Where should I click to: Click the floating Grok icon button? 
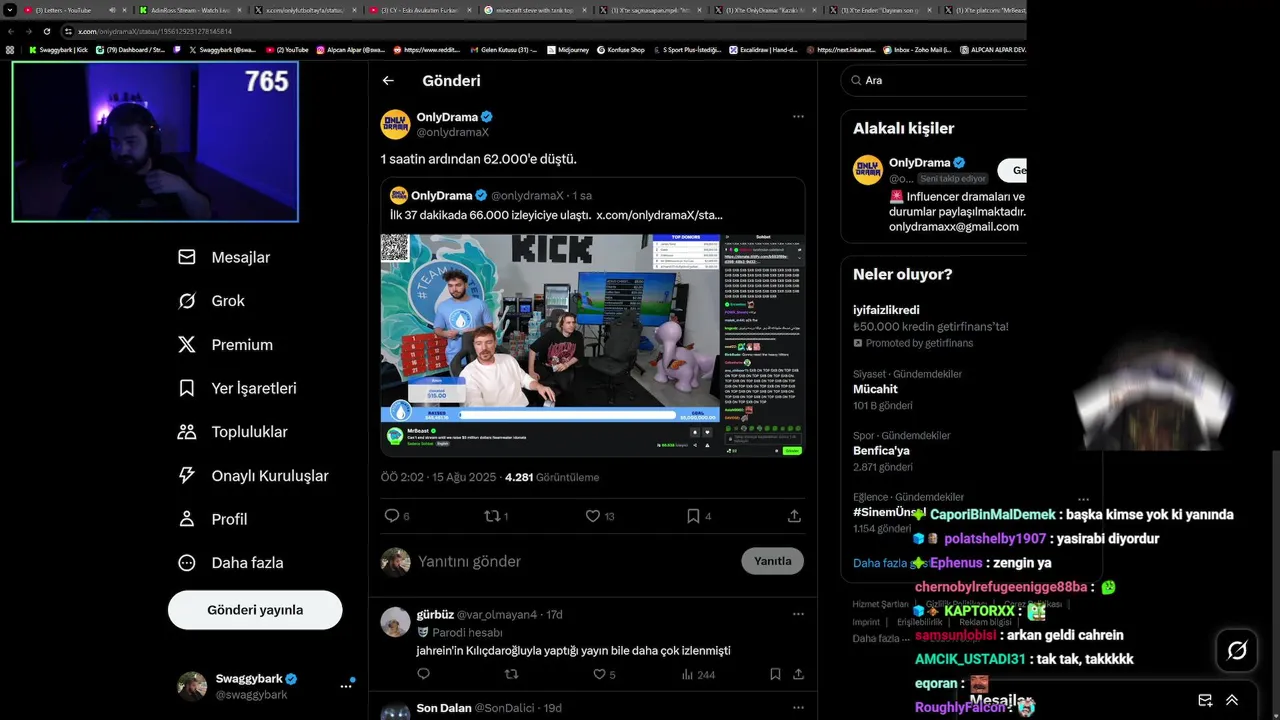[x=1237, y=651]
